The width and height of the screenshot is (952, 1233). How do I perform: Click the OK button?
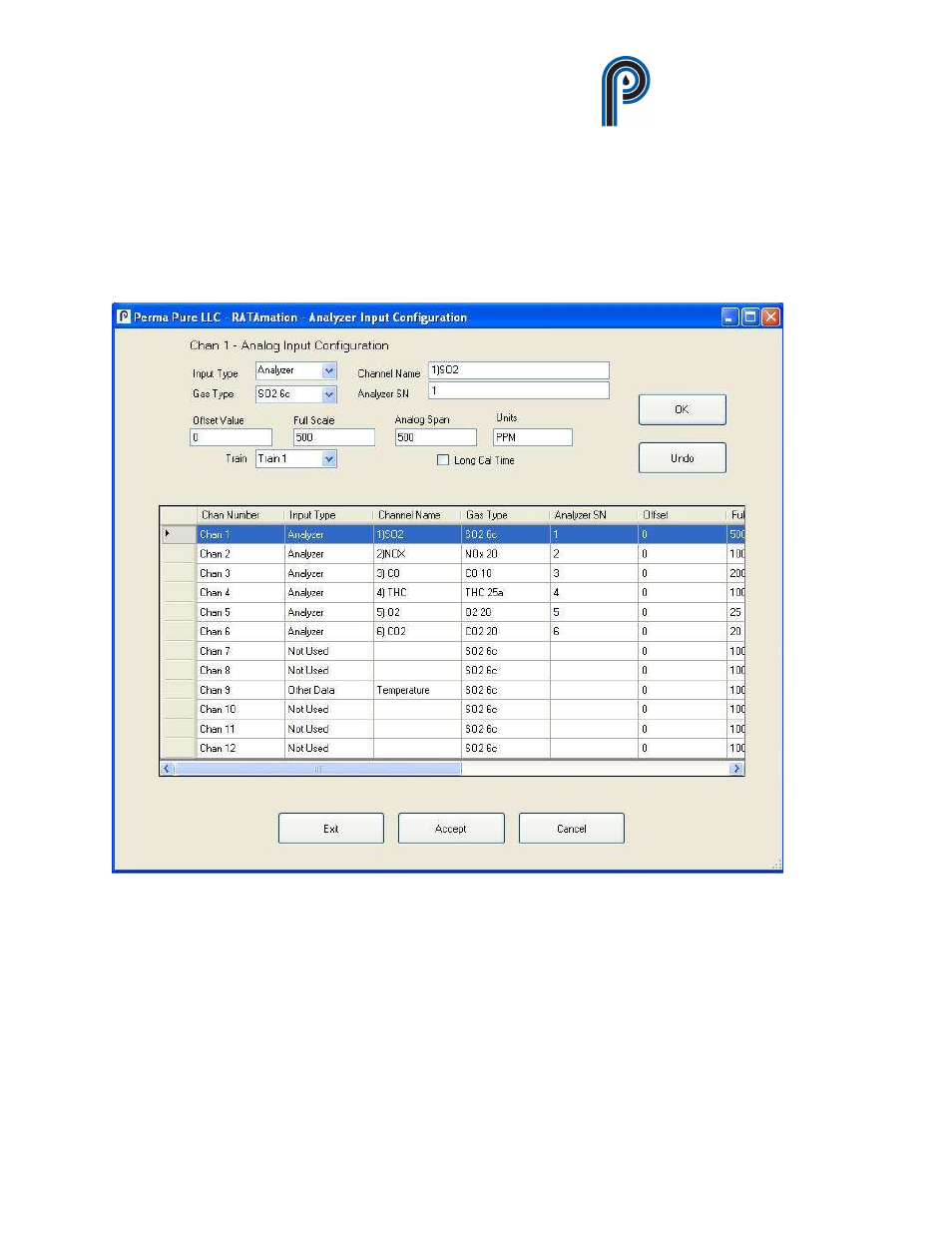pyautogui.click(x=682, y=409)
